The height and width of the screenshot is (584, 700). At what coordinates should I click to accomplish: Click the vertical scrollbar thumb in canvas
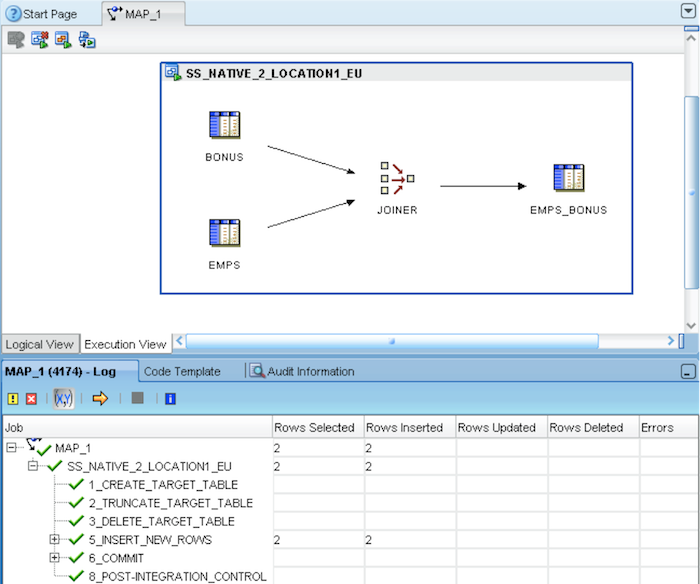(x=692, y=192)
